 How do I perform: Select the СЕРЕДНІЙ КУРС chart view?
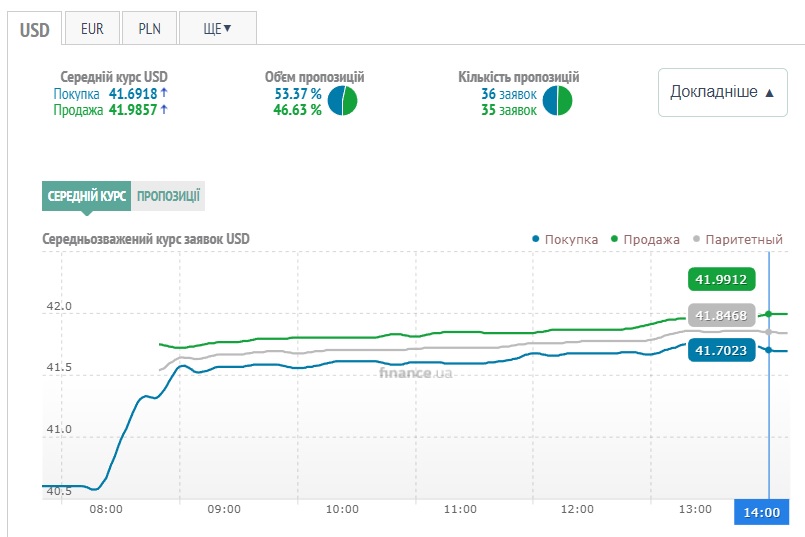click(86, 196)
